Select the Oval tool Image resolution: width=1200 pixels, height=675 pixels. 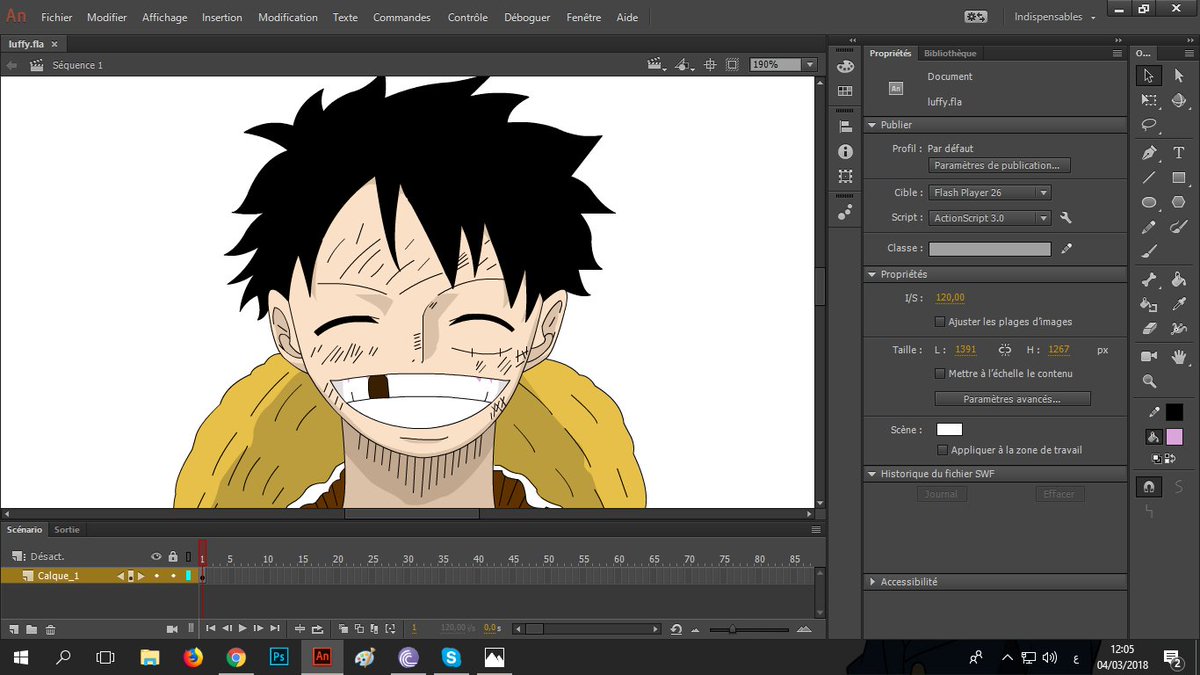pyautogui.click(x=1149, y=202)
